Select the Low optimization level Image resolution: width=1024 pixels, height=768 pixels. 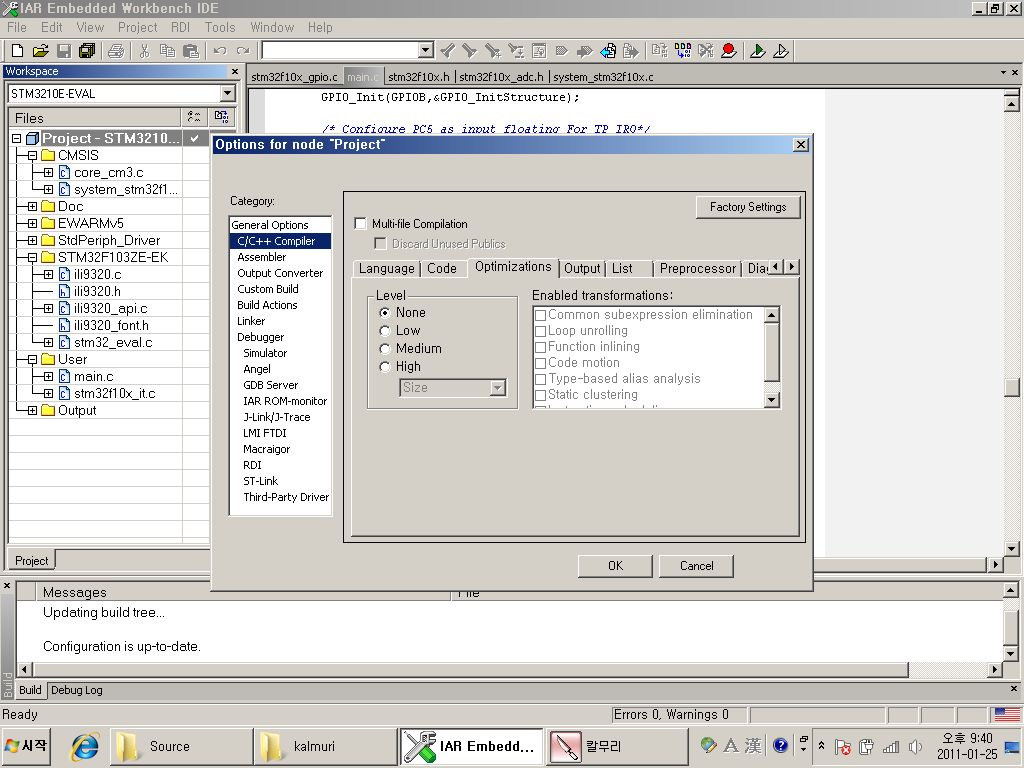pos(385,331)
